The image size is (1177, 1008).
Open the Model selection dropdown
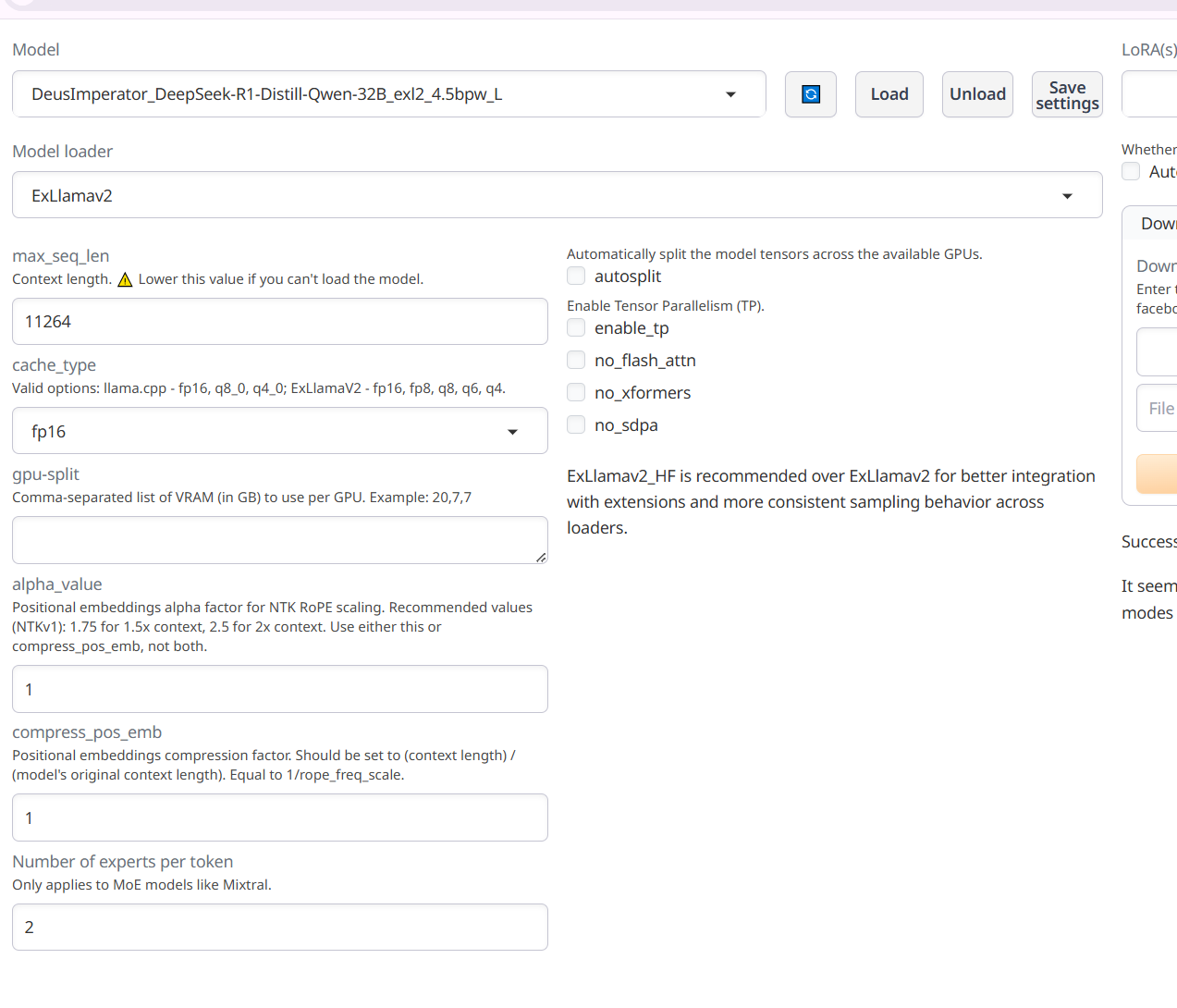(389, 94)
